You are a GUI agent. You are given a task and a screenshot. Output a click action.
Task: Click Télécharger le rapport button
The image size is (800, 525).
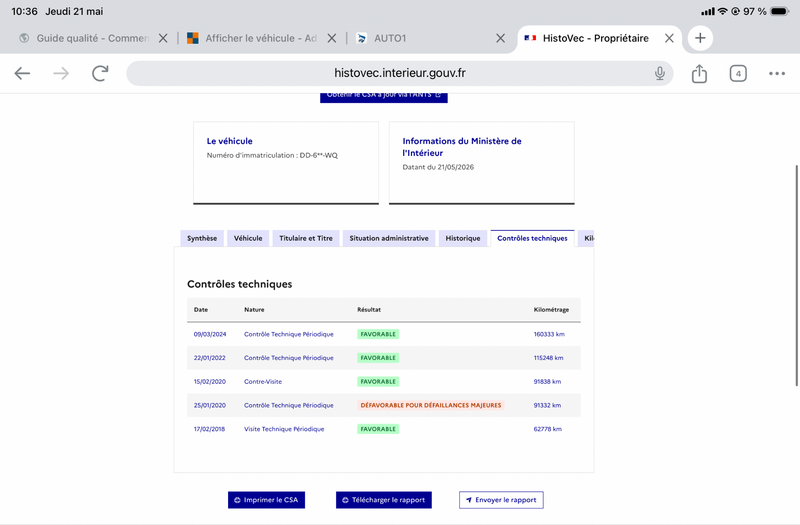click(384, 500)
